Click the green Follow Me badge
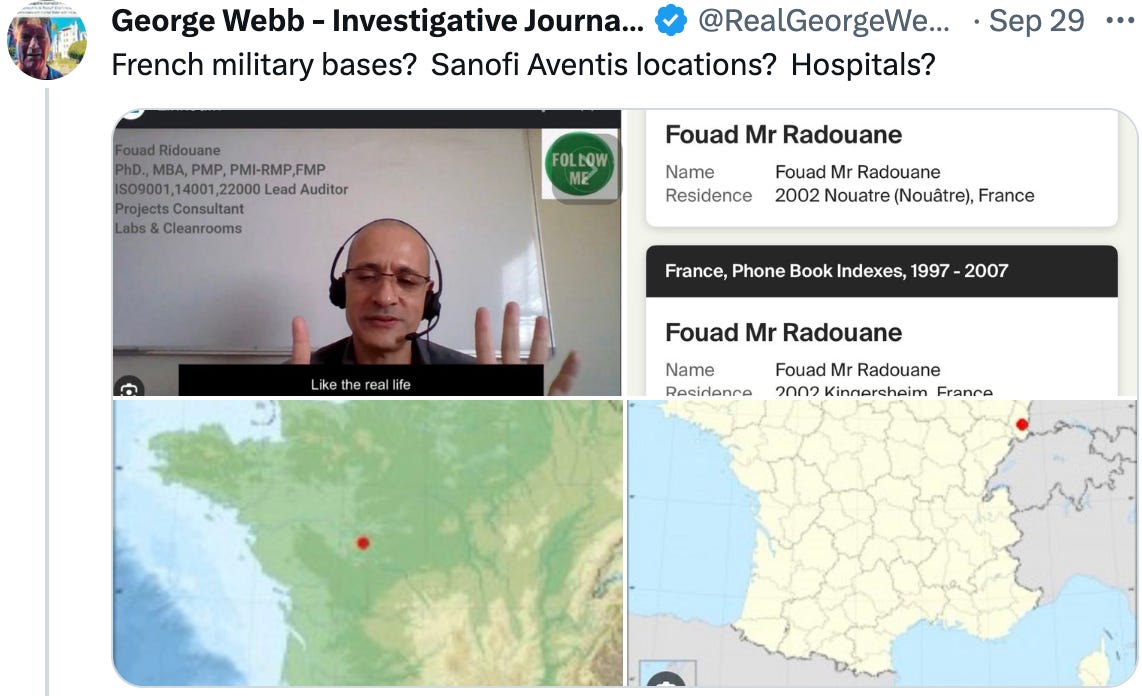 pos(580,165)
